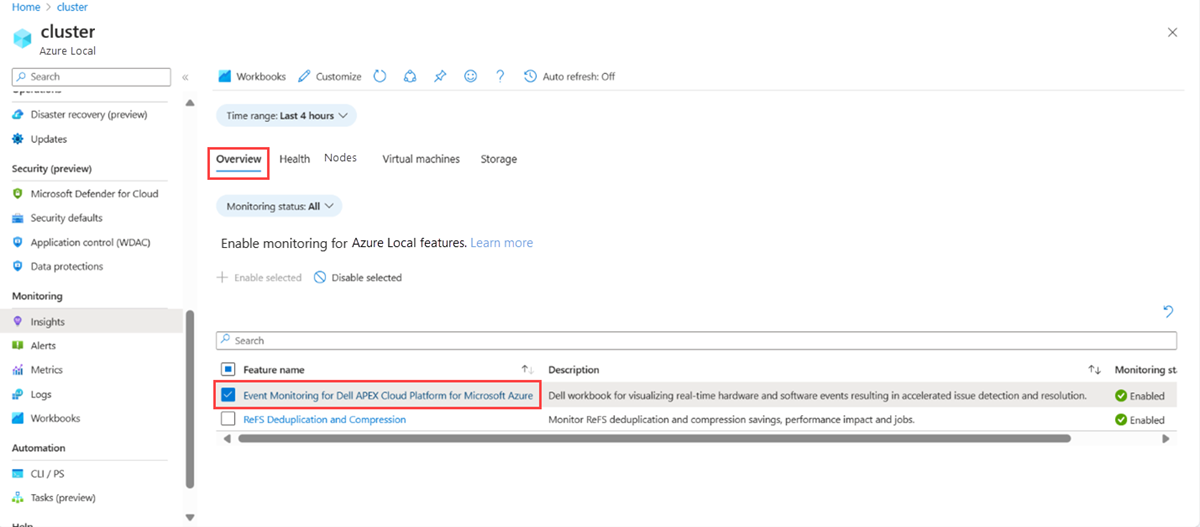Viewport: 1200px width, 527px height.
Task: Click the Customize pencil button
Action: 330,76
